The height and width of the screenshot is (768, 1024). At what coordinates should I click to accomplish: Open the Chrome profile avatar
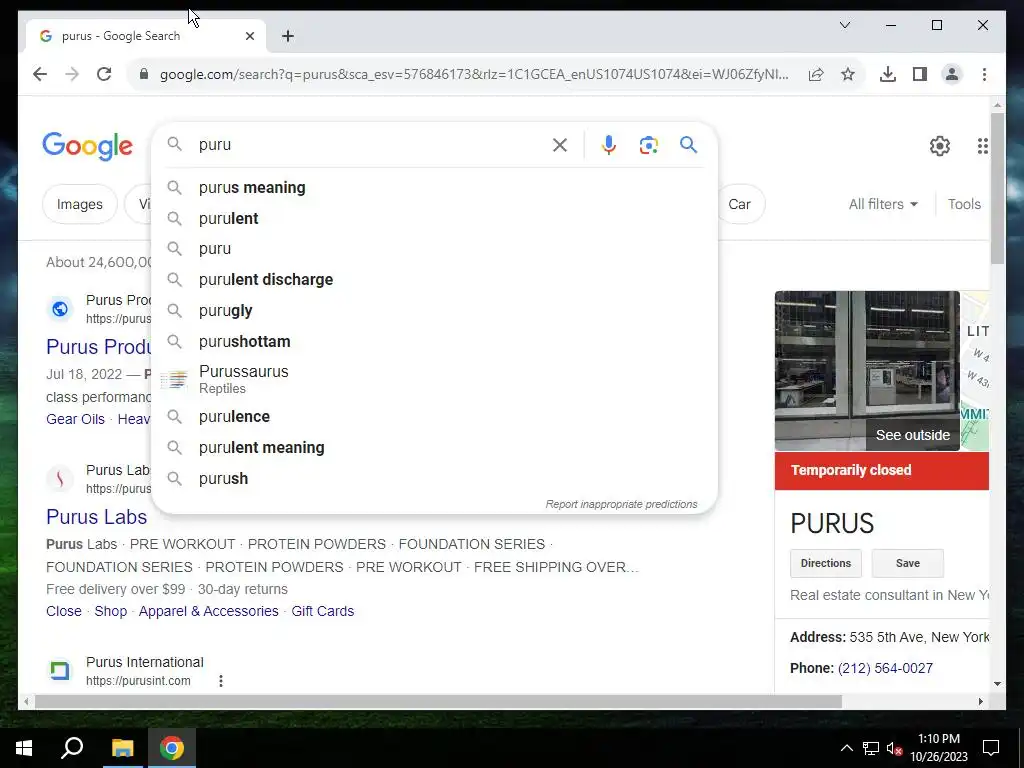tap(952, 74)
